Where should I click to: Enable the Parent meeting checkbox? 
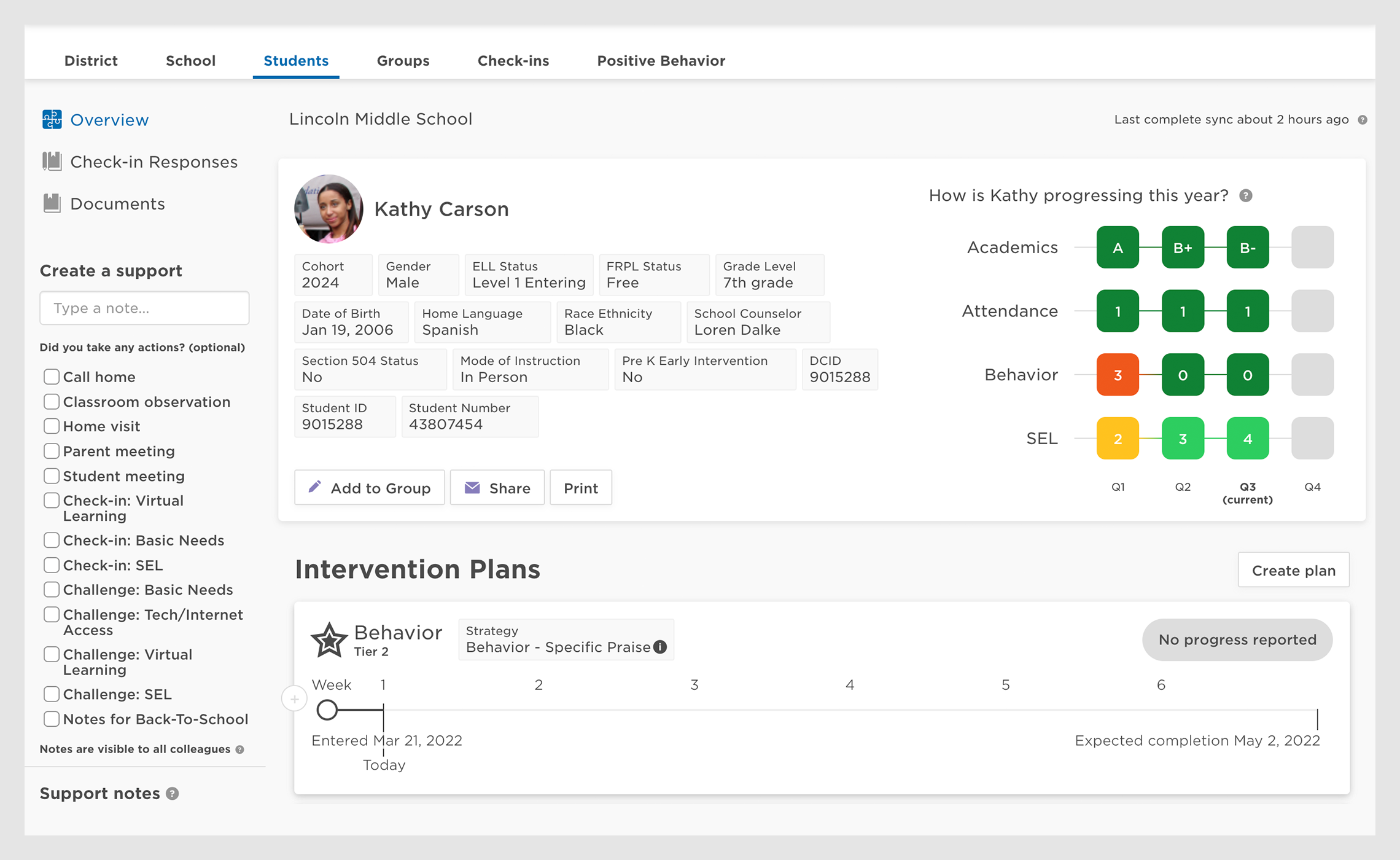pos(52,451)
